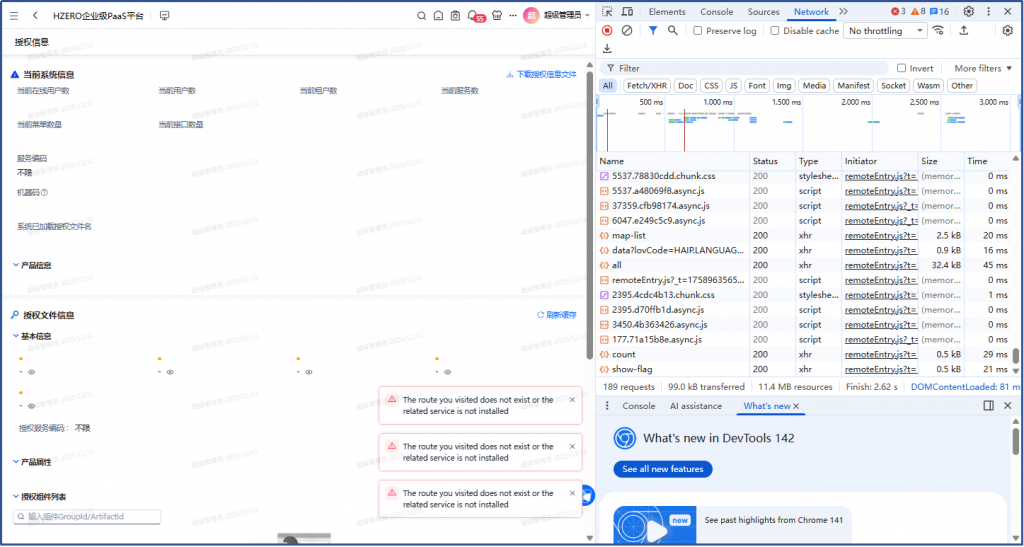
Task: Toggle the device toolbar icon
Action: [627, 12]
